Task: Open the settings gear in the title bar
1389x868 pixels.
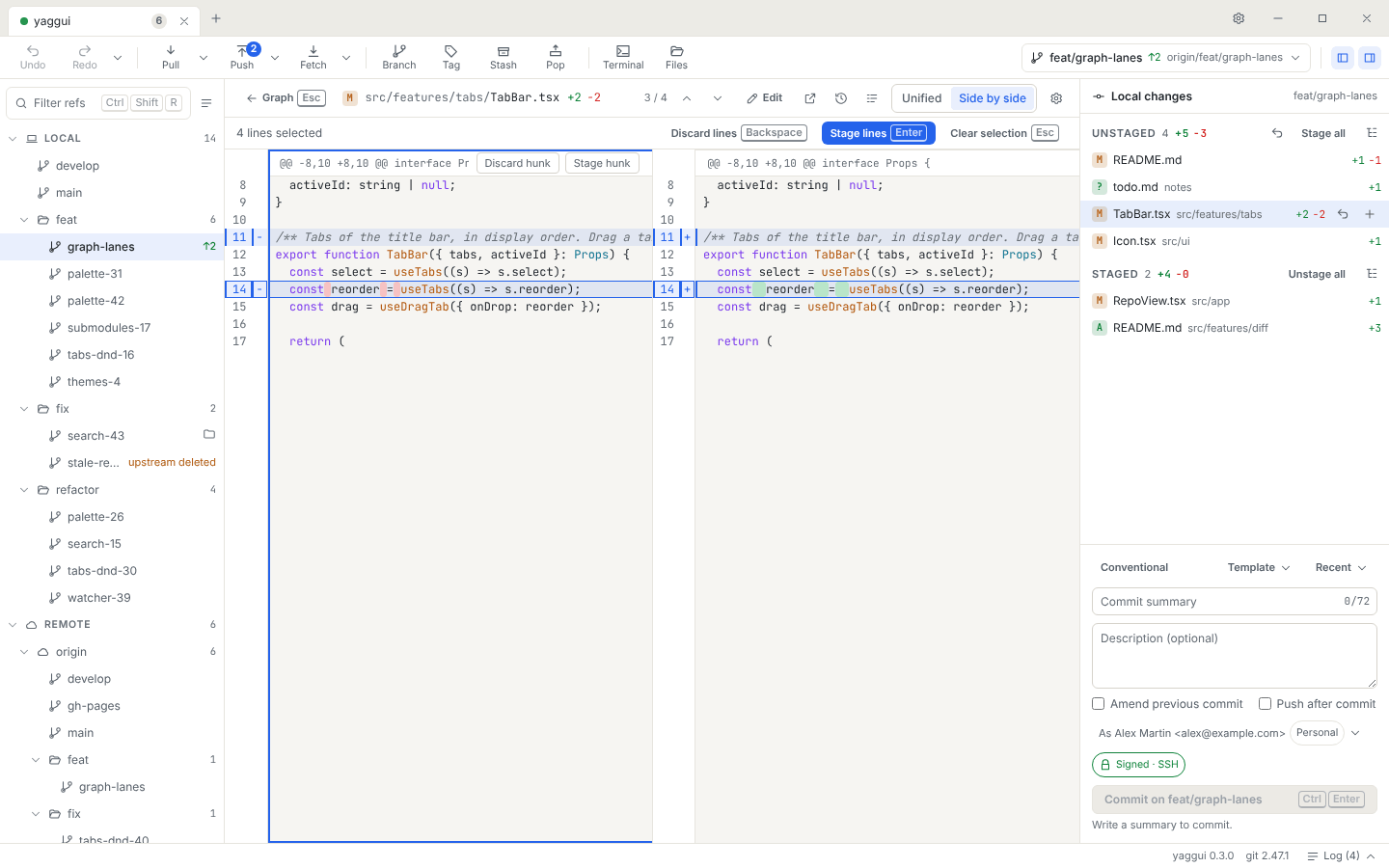Action: (x=1239, y=18)
